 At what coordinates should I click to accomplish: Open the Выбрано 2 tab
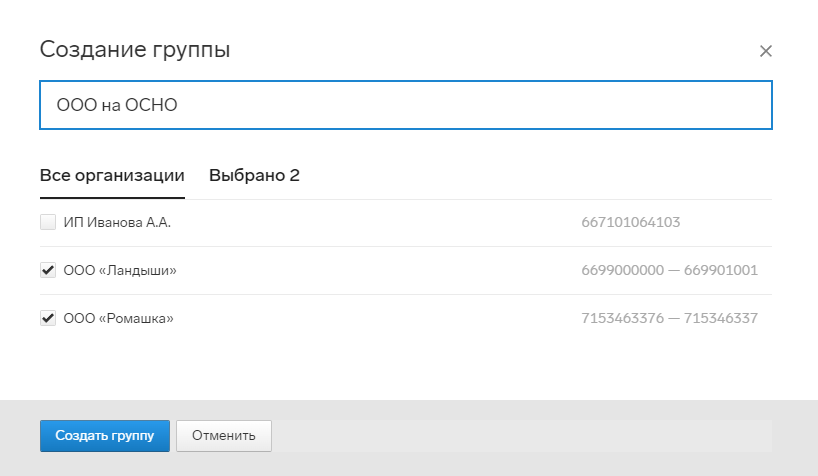[x=254, y=175]
